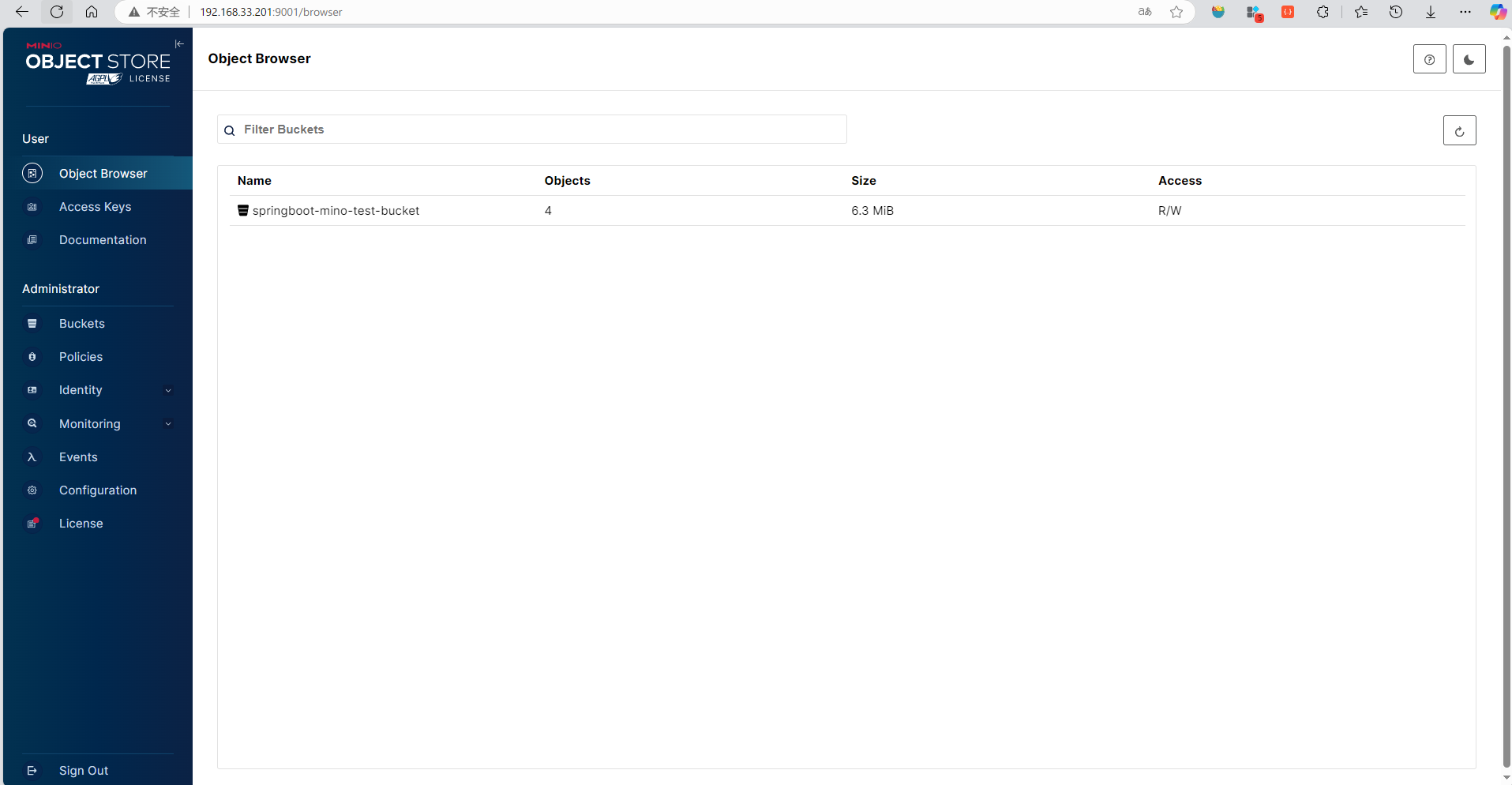Click the Object Browser page title
The width and height of the screenshot is (1512, 785).
point(259,58)
